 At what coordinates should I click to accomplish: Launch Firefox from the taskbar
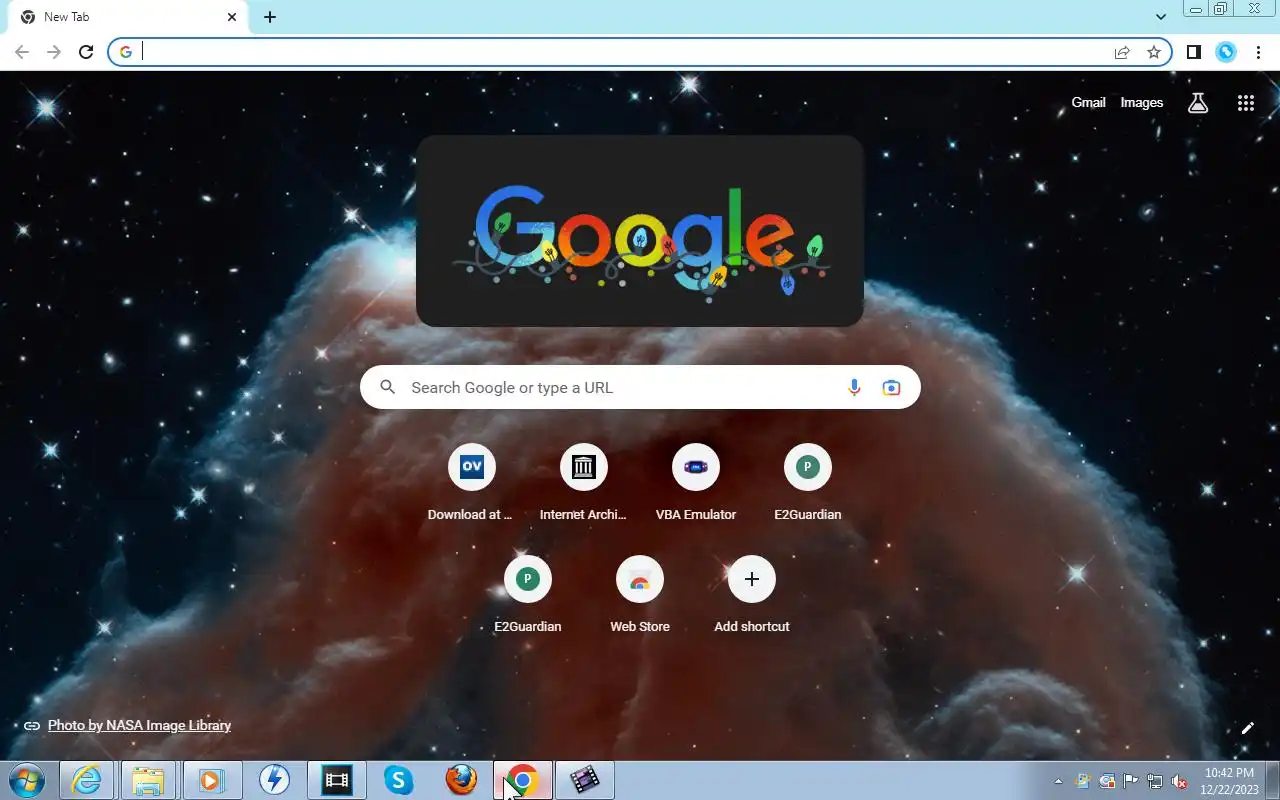[x=461, y=780]
